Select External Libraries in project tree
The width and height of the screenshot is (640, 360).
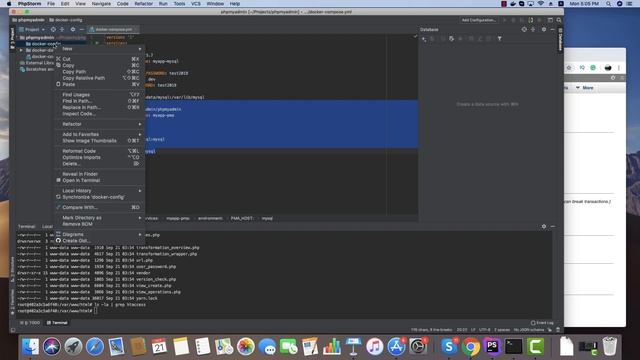[37, 63]
